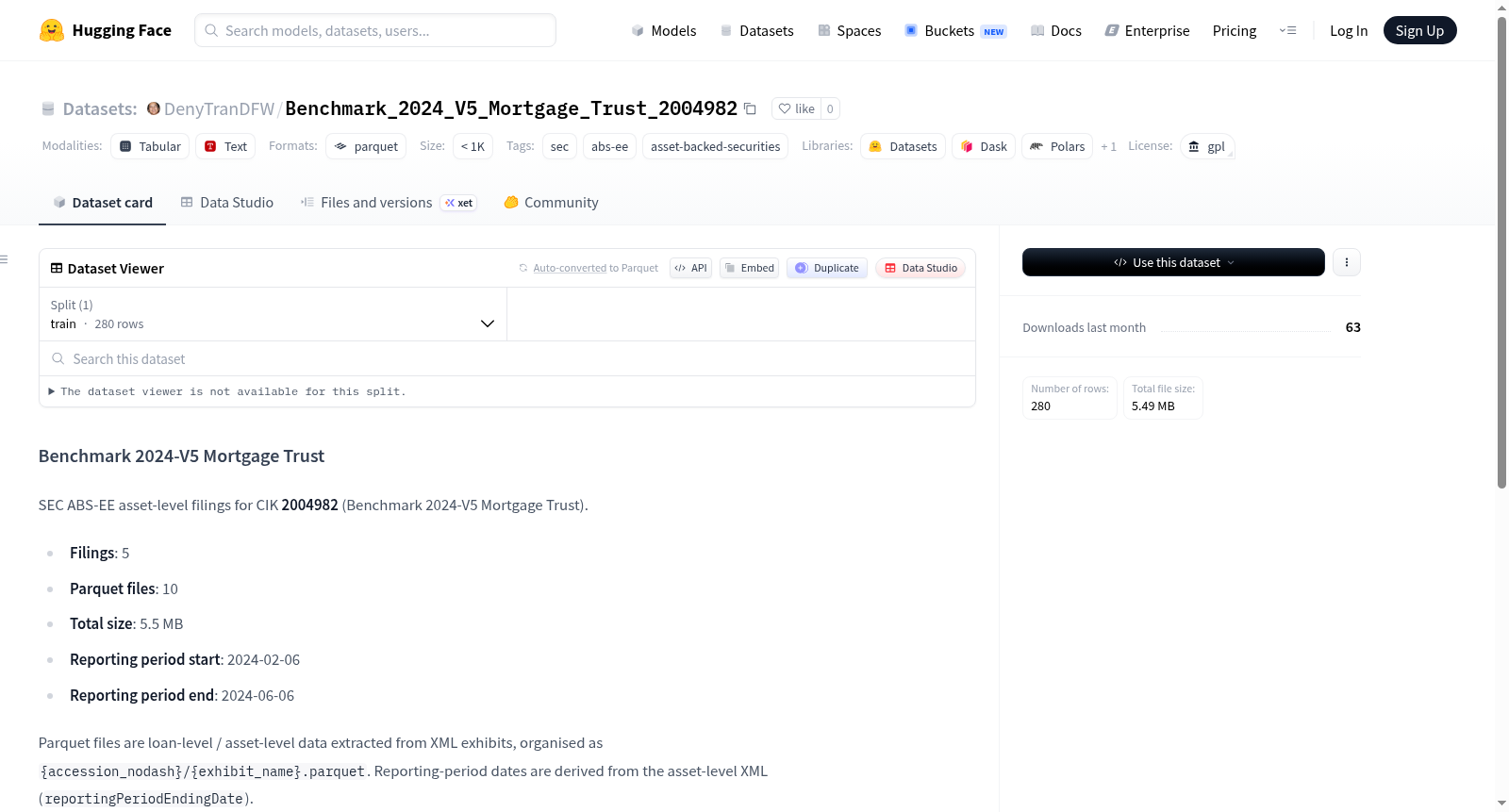Click the gpl license tag
The image size is (1509, 812).
1207,146
